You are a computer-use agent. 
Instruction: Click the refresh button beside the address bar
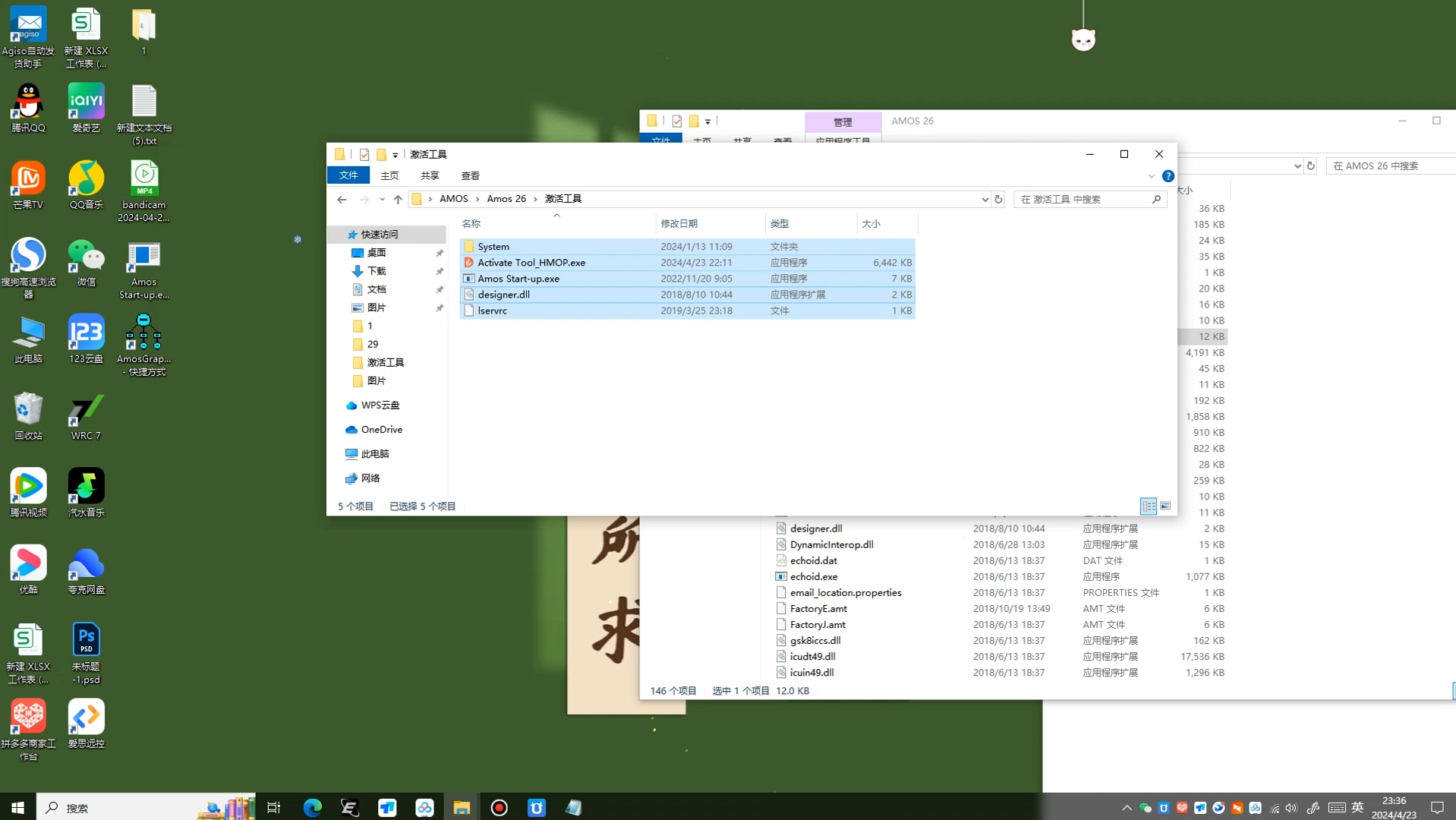click(998, 199)
